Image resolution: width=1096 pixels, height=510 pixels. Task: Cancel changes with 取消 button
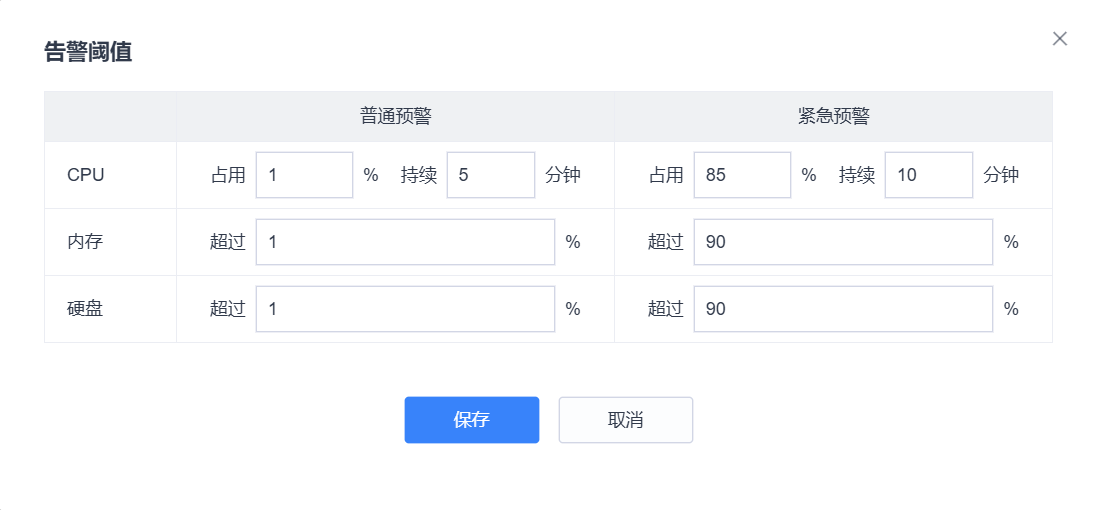(x=626, y=420)
